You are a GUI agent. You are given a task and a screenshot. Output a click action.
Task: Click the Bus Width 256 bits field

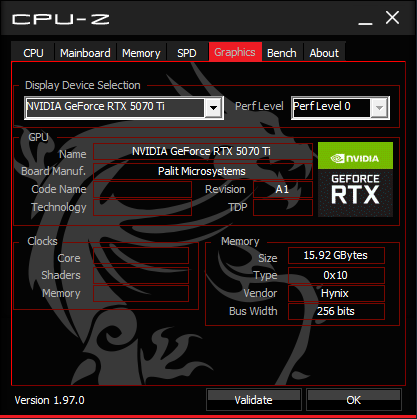click(x=336, y=311)
